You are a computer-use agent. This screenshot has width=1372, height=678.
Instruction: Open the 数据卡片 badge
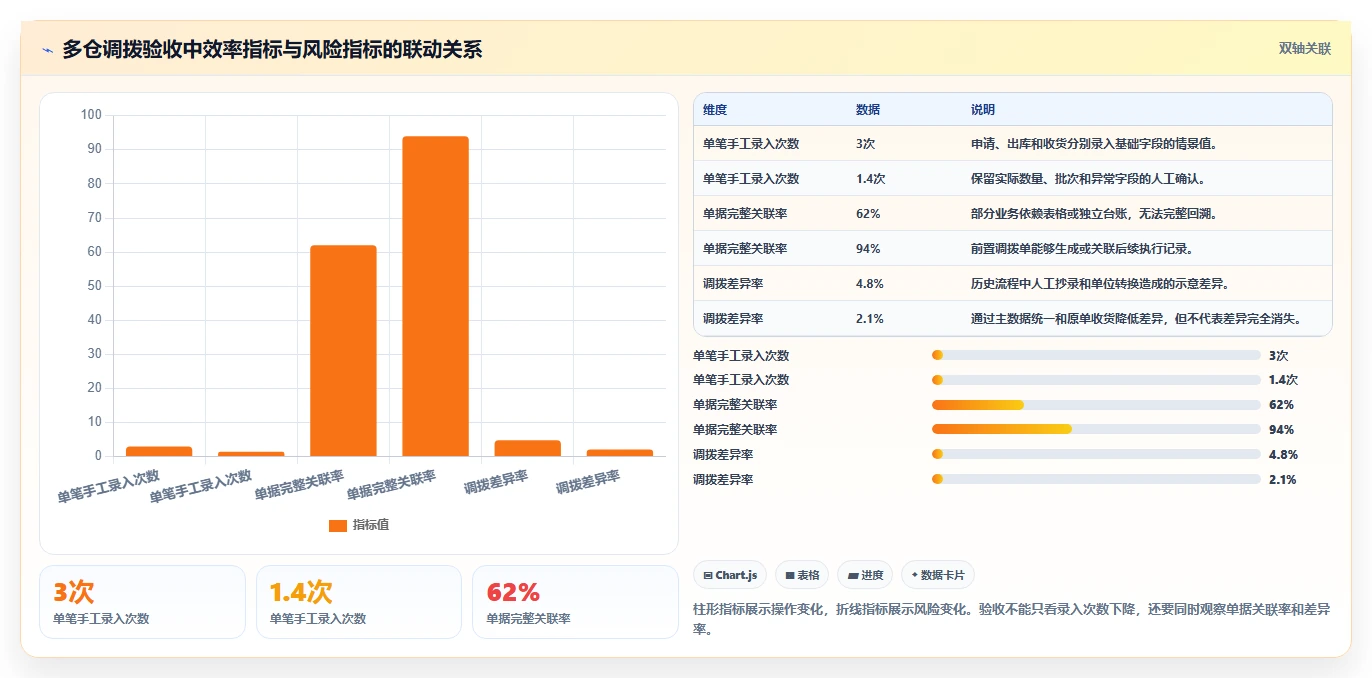pos(937,575)
